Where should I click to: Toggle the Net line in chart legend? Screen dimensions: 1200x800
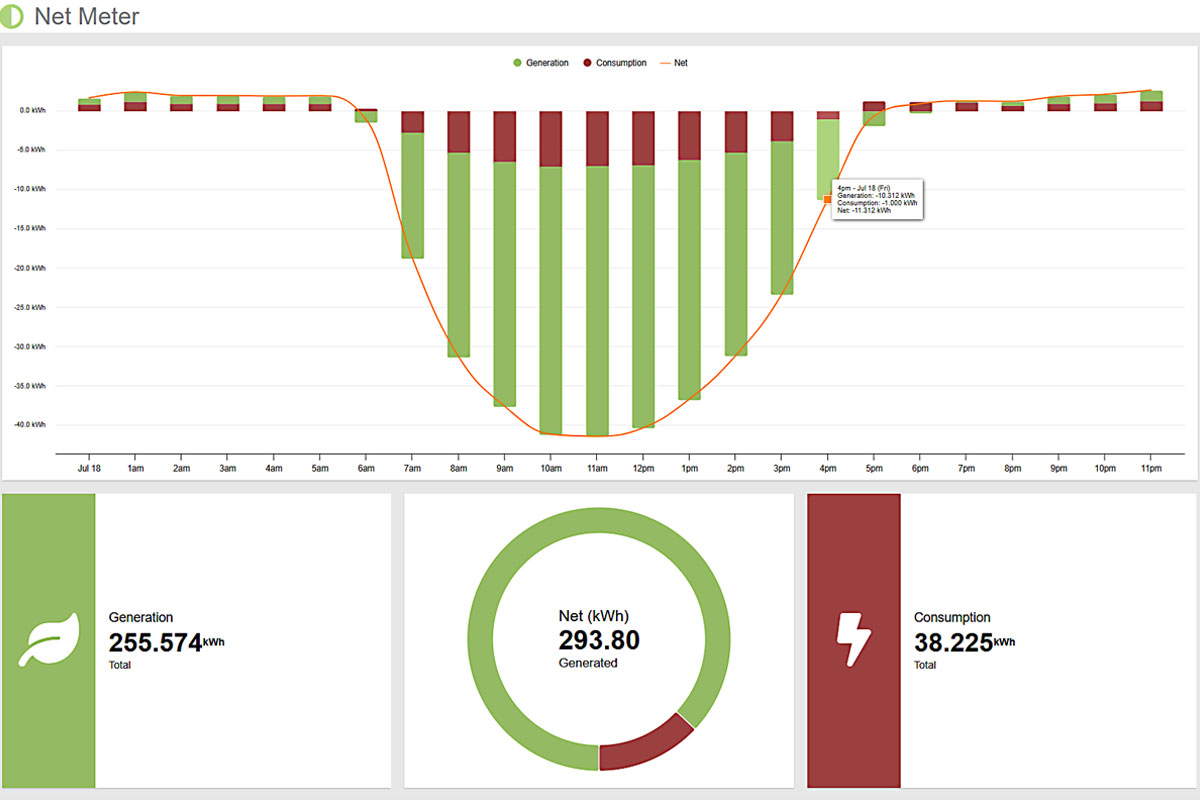674,63
